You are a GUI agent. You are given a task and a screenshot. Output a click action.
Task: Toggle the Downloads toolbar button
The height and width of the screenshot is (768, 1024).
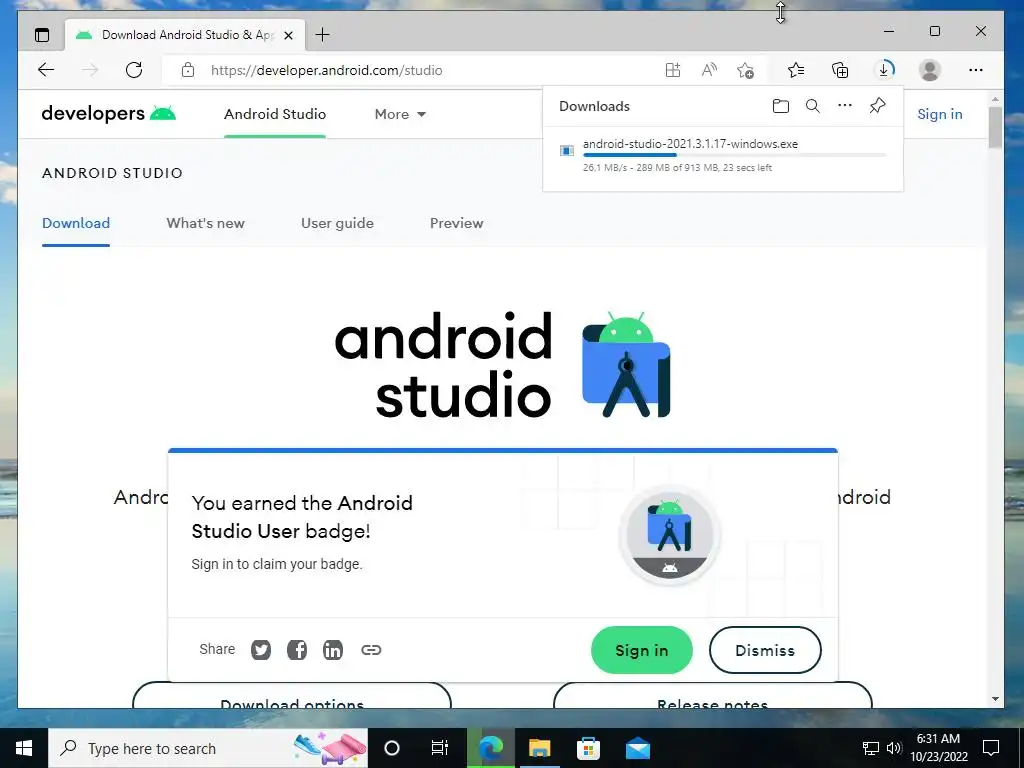point(884,70)
